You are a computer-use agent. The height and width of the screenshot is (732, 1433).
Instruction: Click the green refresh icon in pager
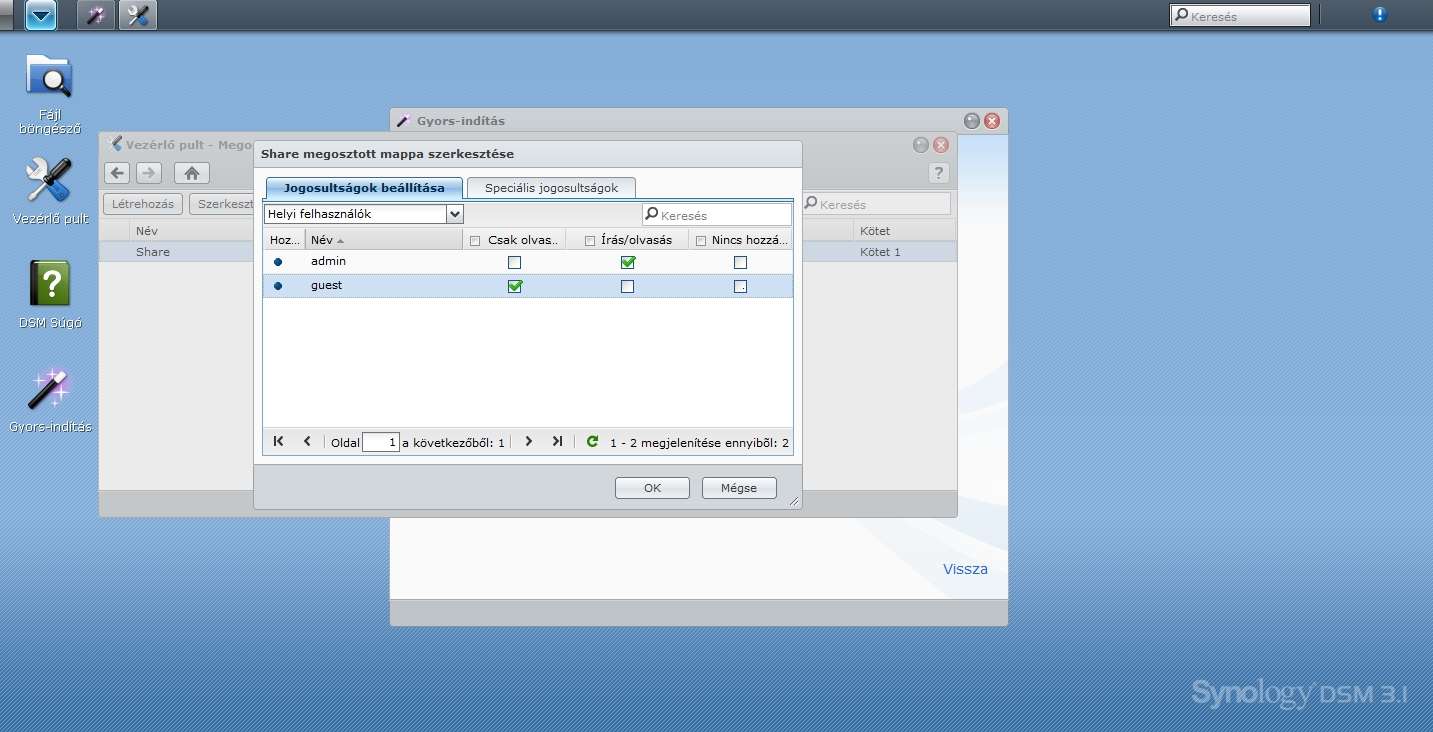(592, 442)
